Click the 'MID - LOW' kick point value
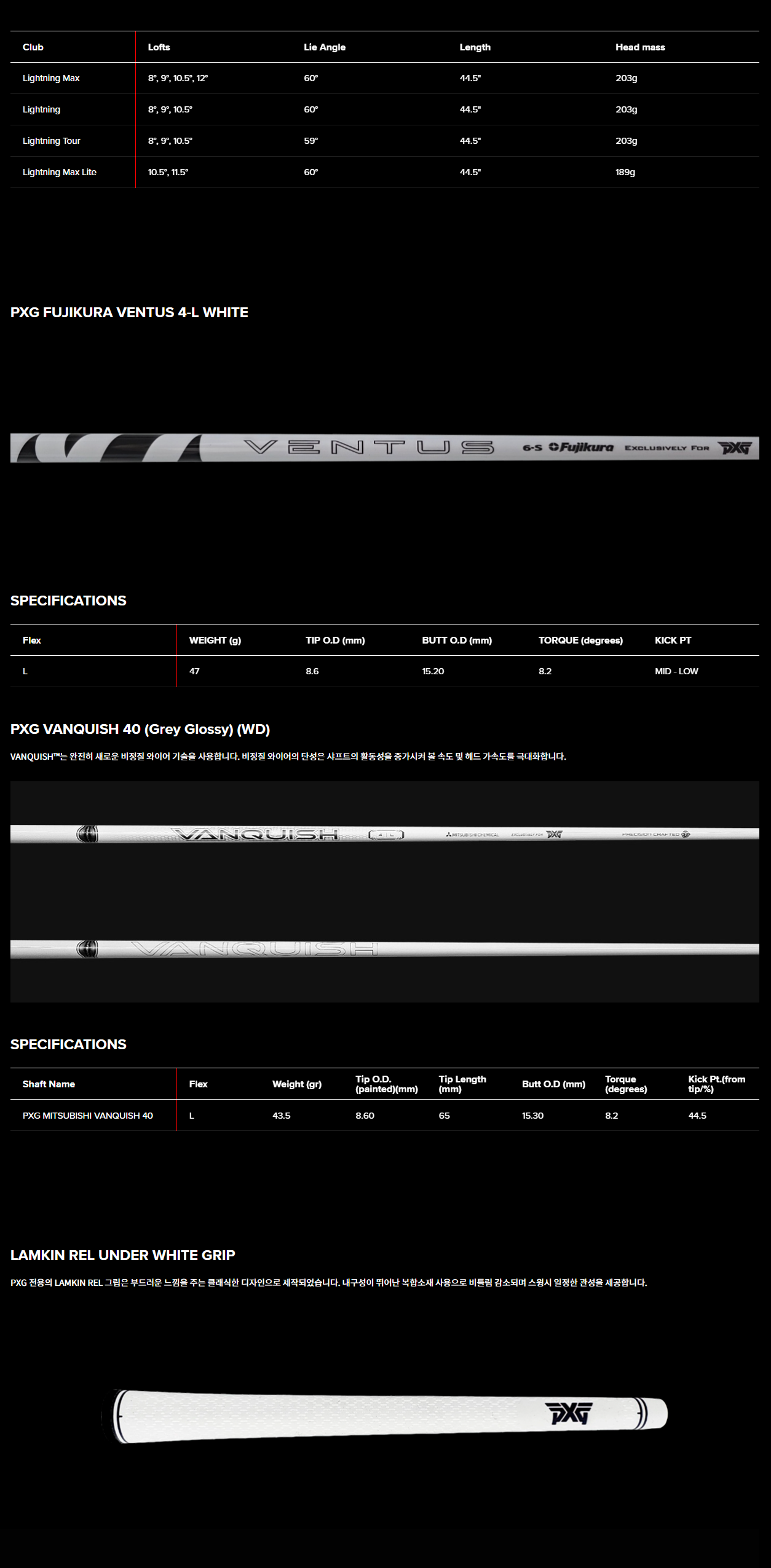This screenshot has width=771, height=1568. coord(676,671)
